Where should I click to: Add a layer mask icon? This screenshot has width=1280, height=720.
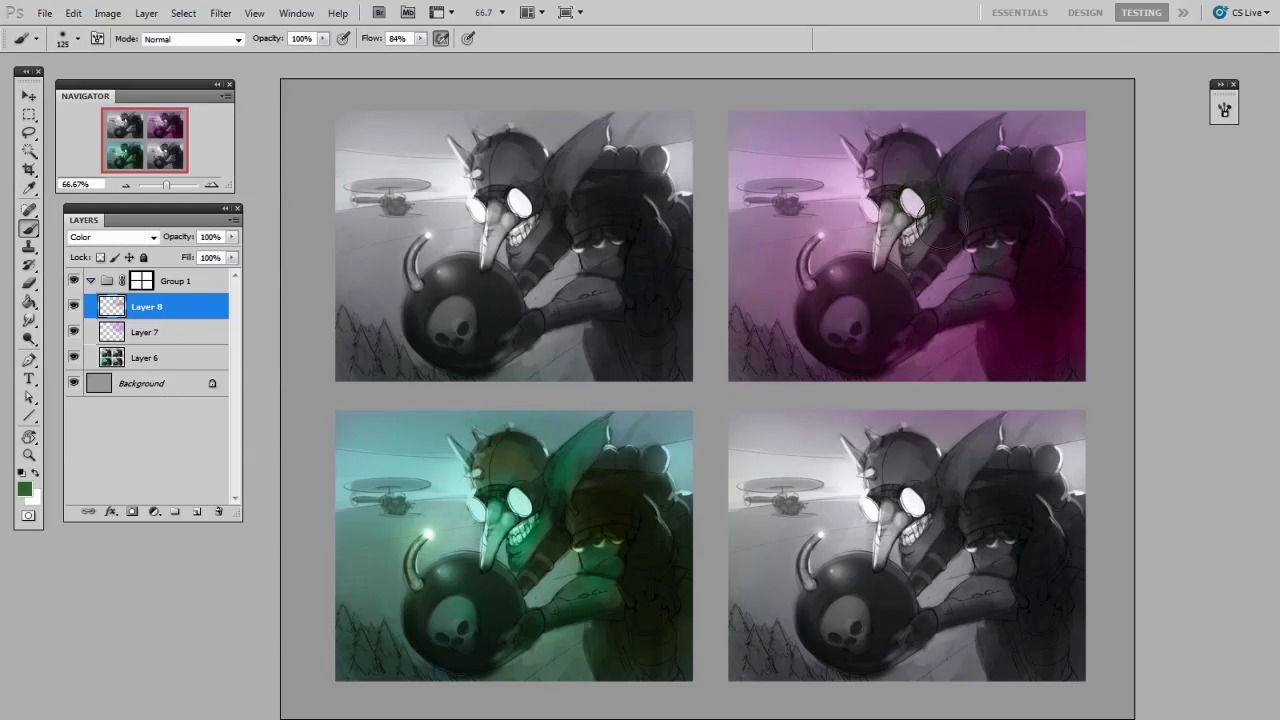tap(132, 511)
